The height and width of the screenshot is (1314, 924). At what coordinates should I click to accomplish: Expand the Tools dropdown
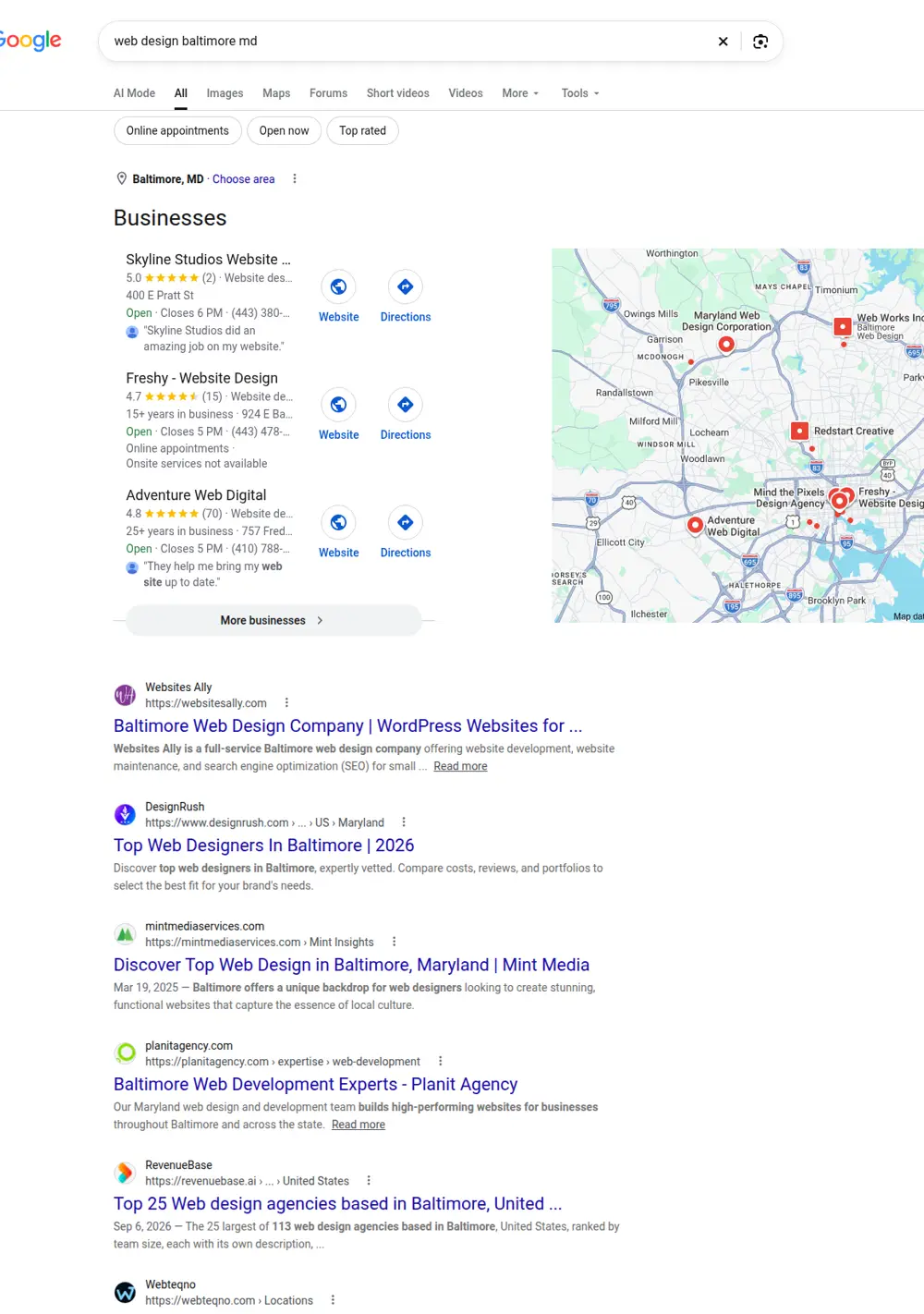click(580, 93)
